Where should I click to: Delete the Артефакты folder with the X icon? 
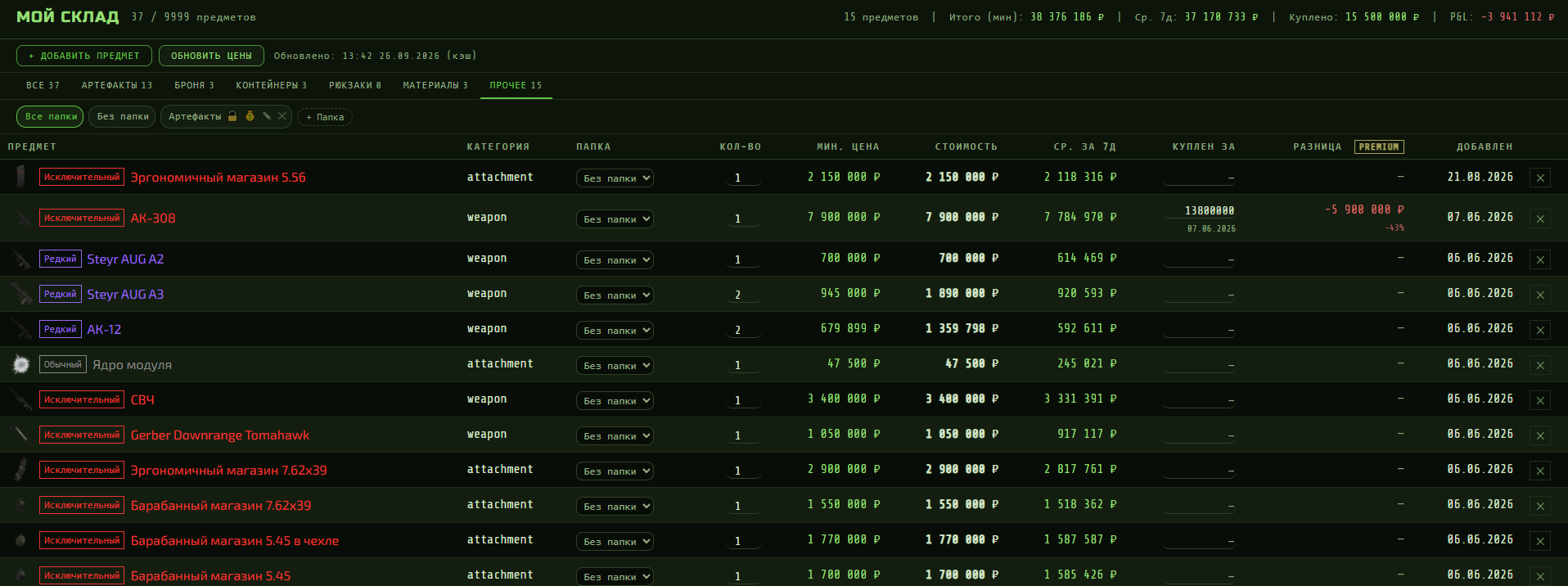click(282, 116)
